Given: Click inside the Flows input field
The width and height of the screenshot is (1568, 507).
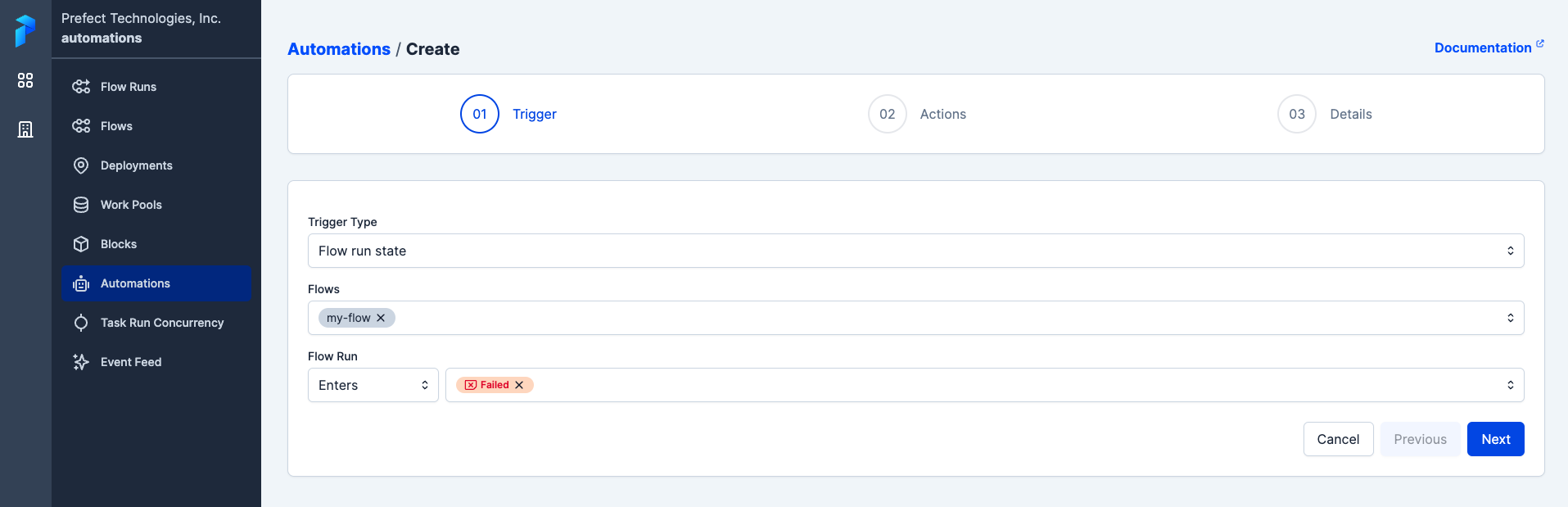Looking at the screenshot, I should coord(915,318).
